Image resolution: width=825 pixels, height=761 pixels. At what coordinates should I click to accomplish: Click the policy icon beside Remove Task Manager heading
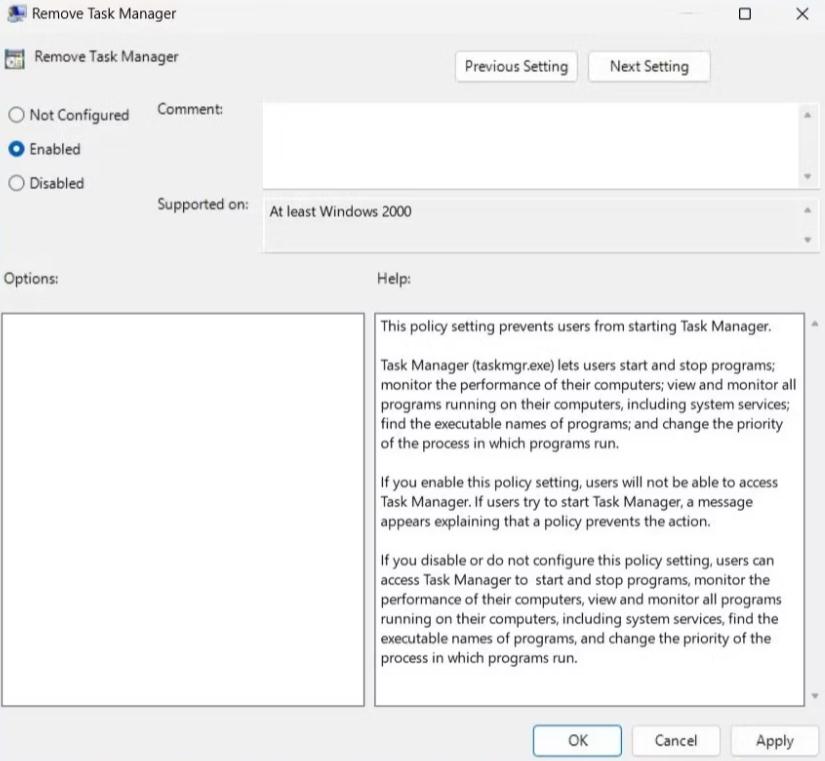(14, 57)
